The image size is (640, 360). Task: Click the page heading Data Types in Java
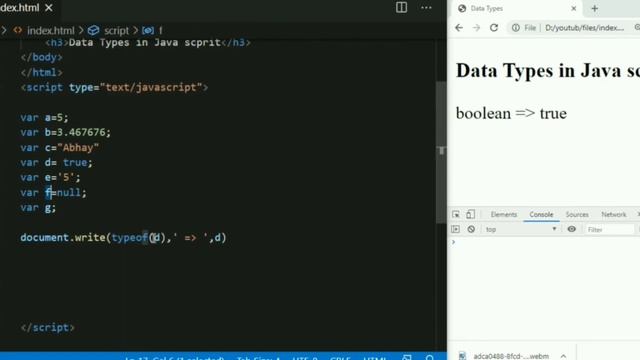pyautogui.click(x=548, y=70)
